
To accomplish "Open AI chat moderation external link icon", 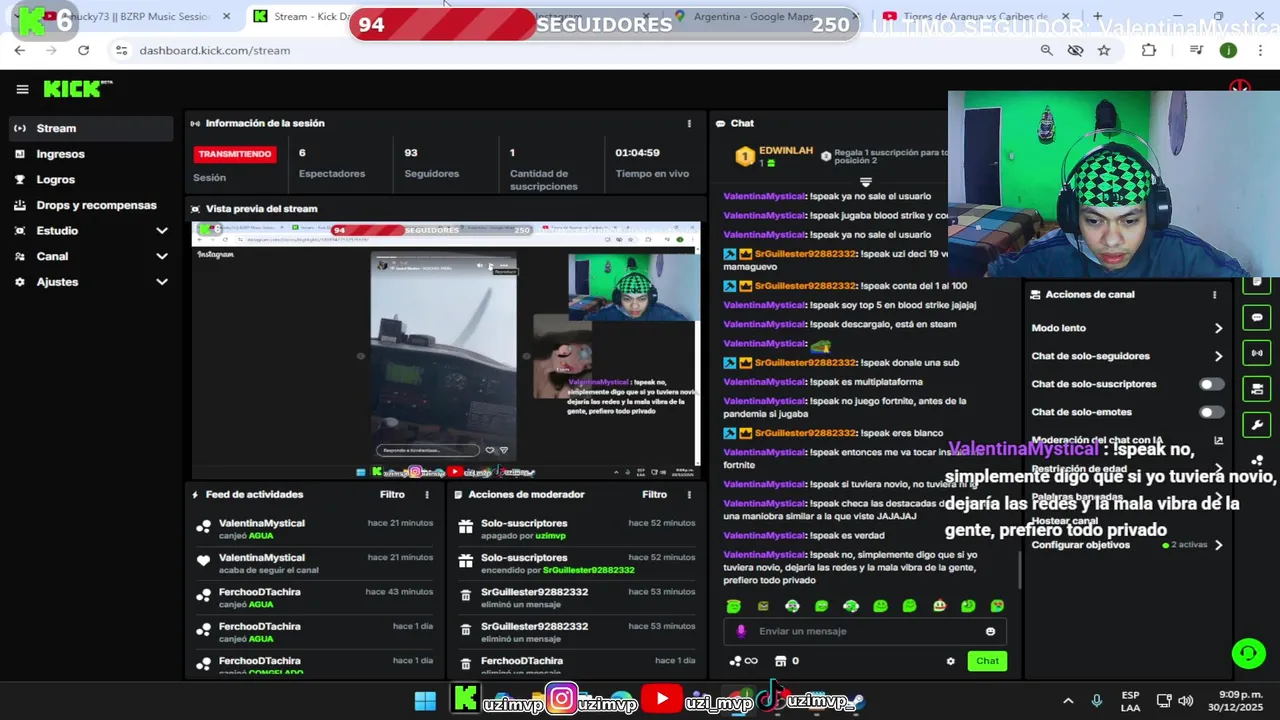I will [1218, 440].
